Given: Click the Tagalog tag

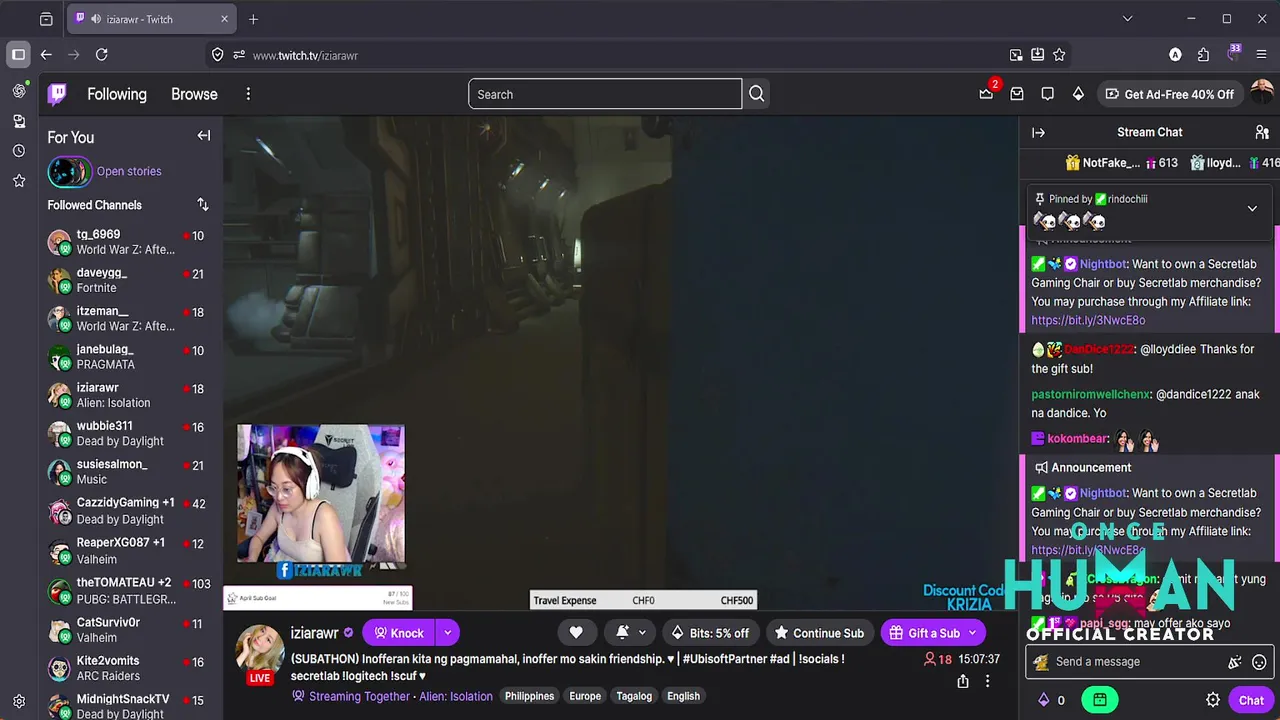Looking at the screenshot, I should pos(634,696).
